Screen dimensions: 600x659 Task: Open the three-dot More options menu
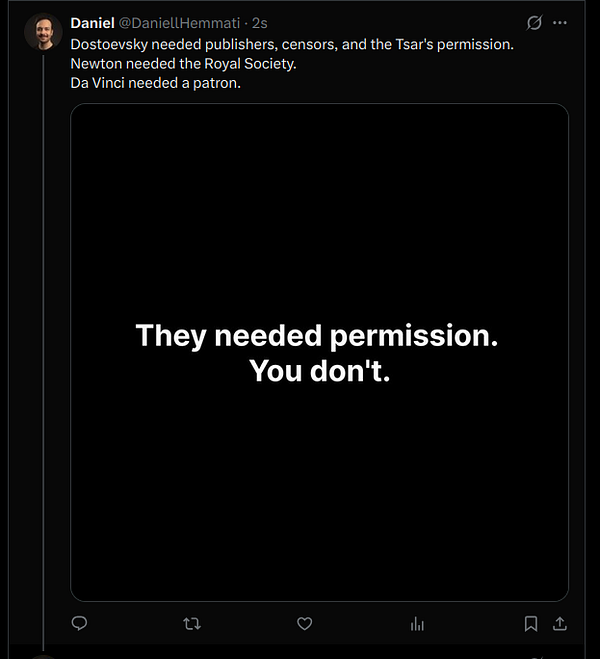pyautogui.click(x=560, y=23)
